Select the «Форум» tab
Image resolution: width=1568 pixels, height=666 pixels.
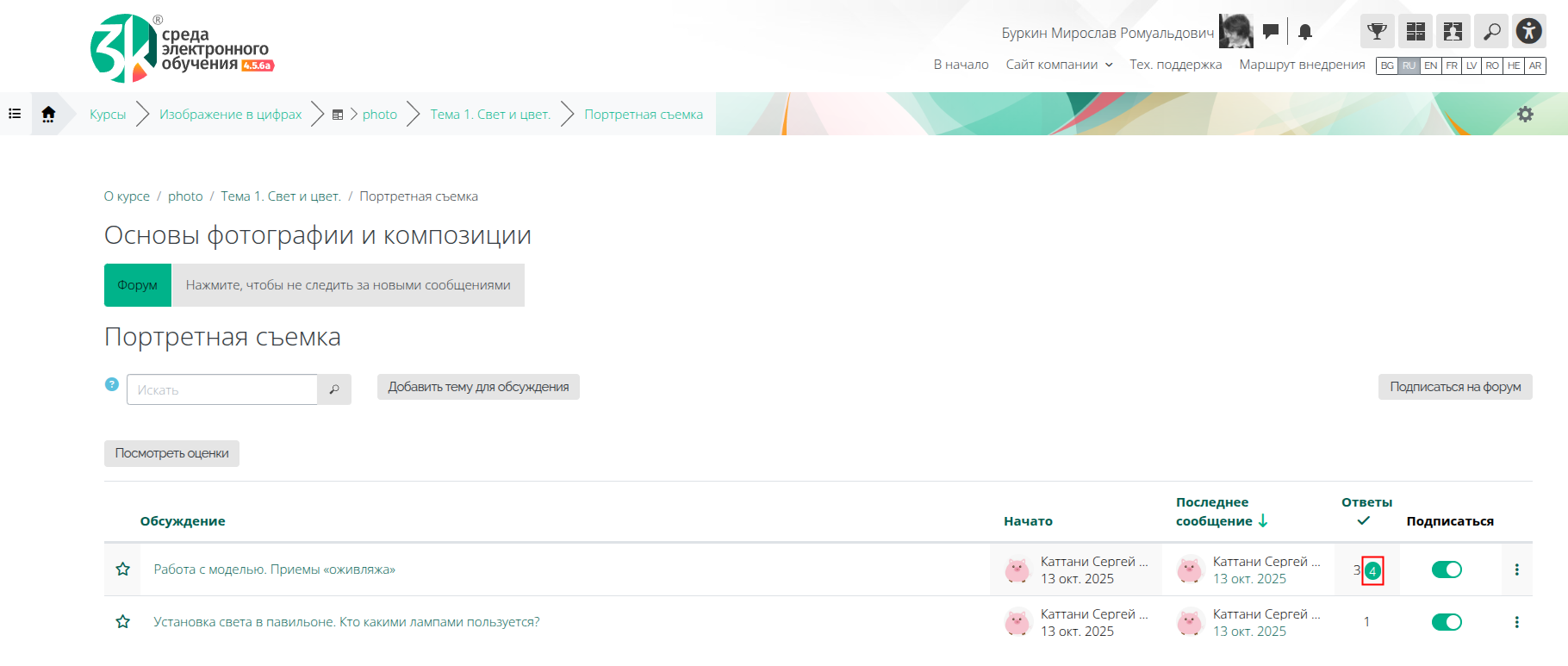(138, 285)
